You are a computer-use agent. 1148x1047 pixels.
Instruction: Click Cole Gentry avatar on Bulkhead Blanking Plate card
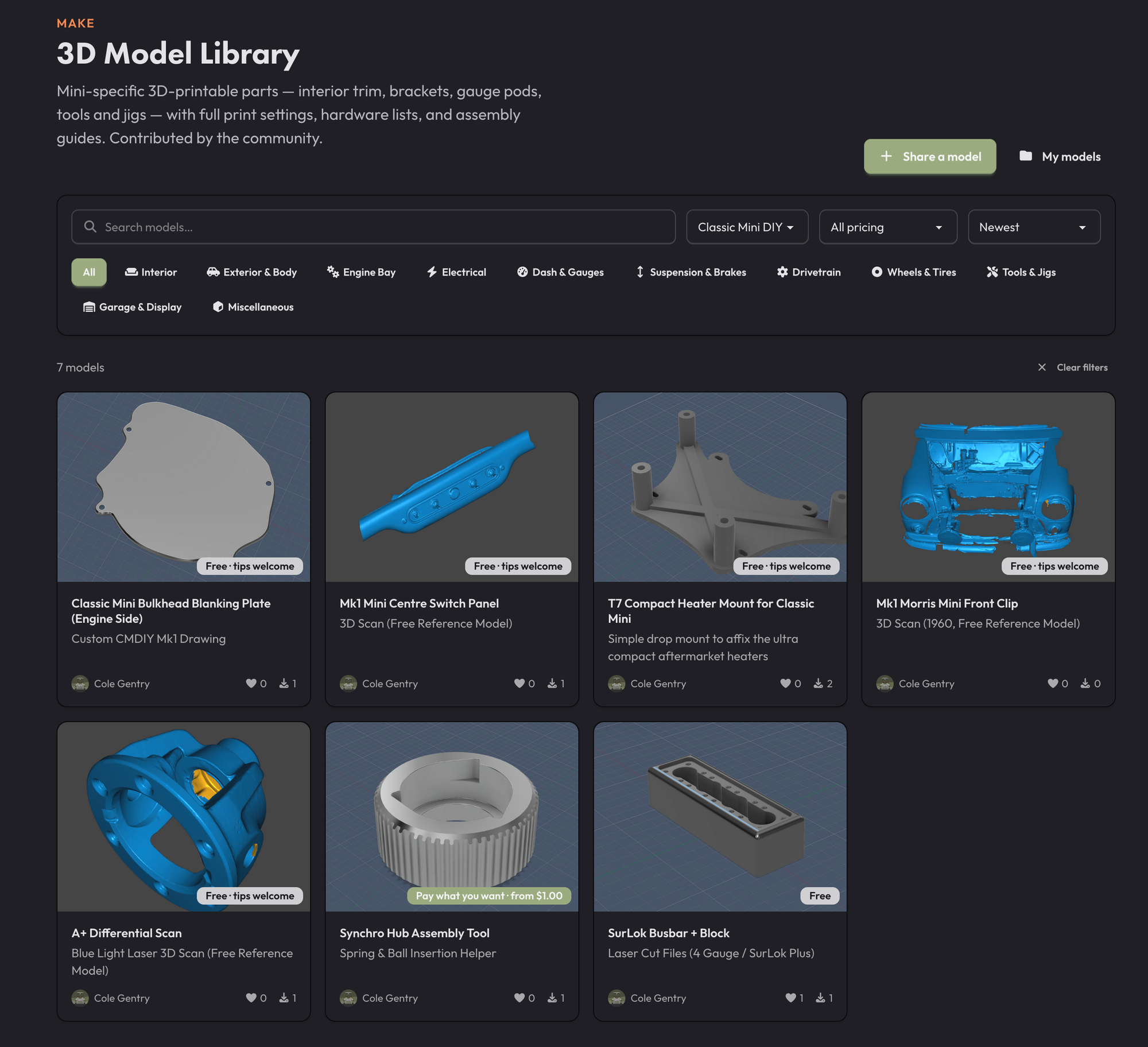point(80,683)
